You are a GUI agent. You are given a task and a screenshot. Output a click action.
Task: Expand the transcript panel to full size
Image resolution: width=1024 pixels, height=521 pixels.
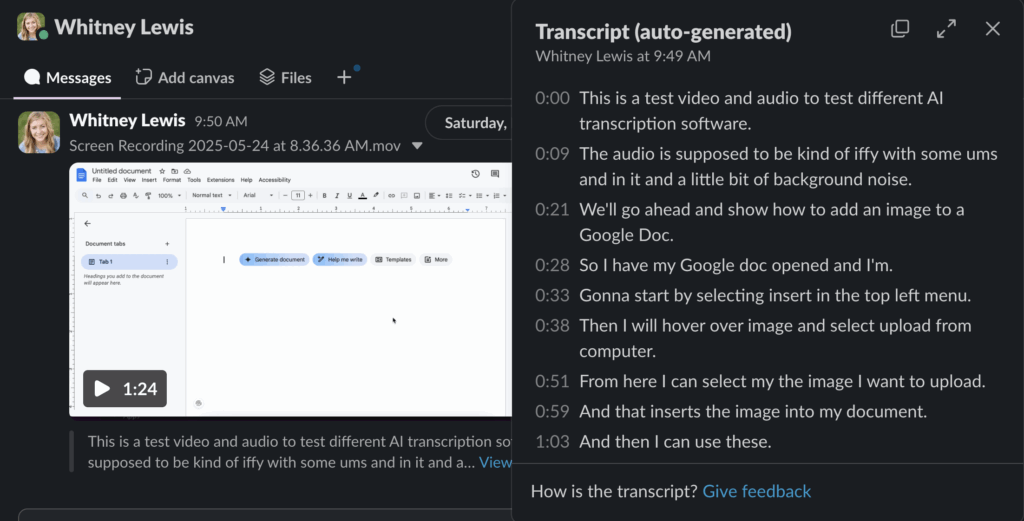click(946, 29)
